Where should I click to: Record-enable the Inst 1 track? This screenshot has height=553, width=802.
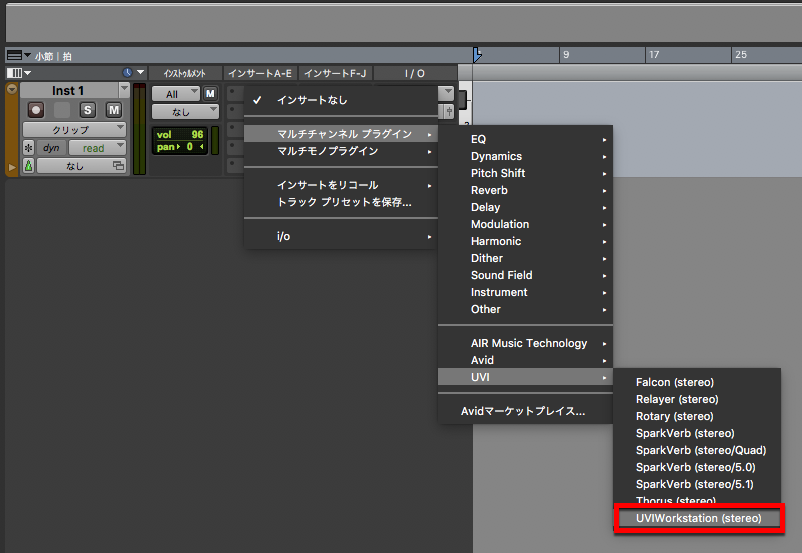(x=36, y=110)
